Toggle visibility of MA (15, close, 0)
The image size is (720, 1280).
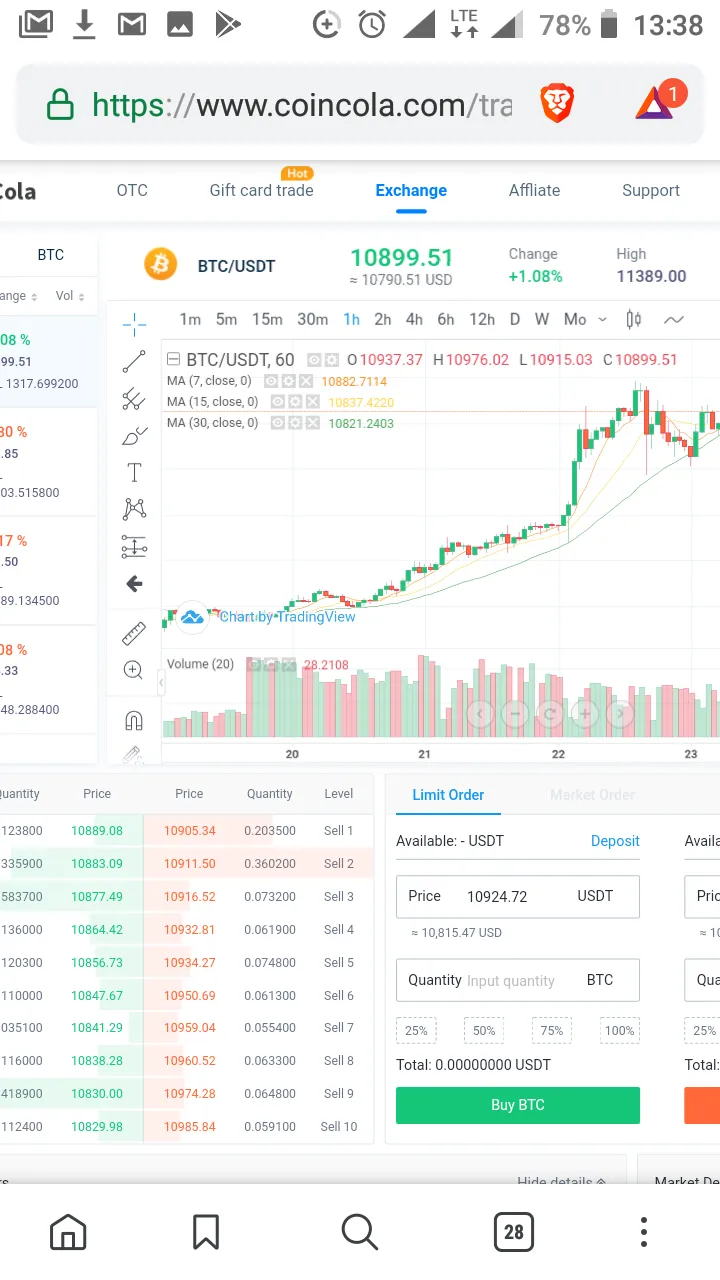(x=279, y=402)
